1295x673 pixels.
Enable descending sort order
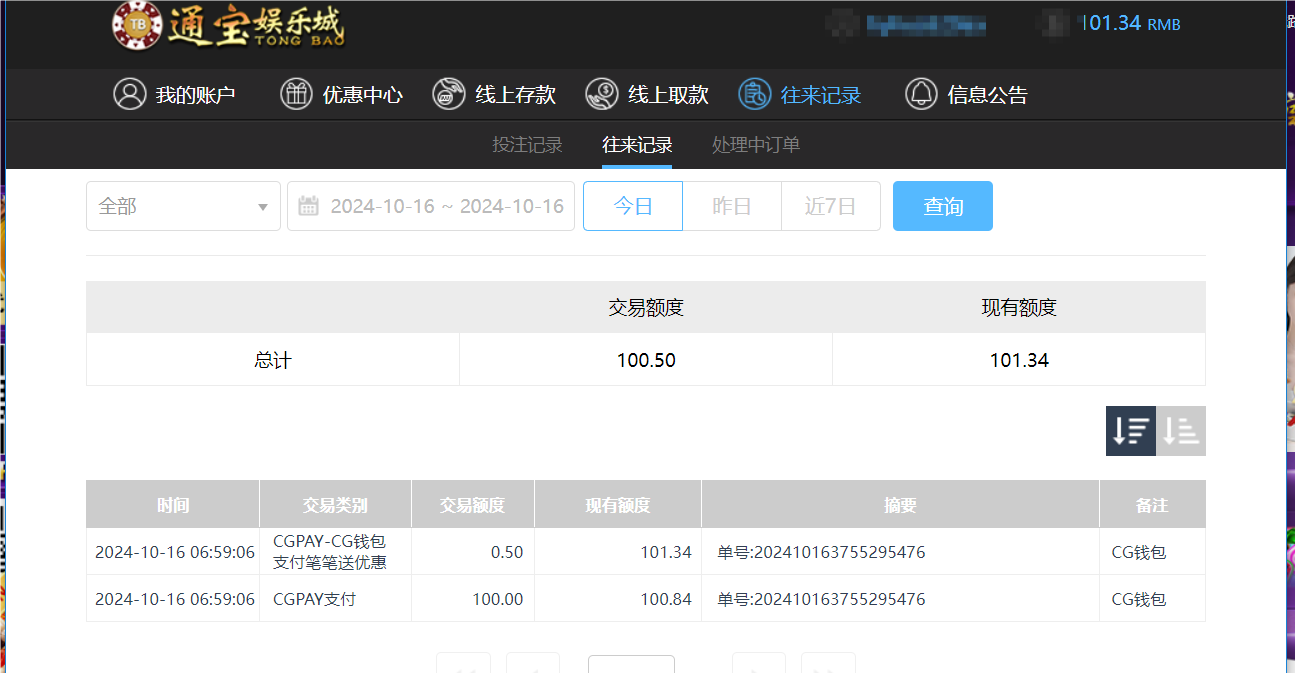click(x=1130, y=430)
